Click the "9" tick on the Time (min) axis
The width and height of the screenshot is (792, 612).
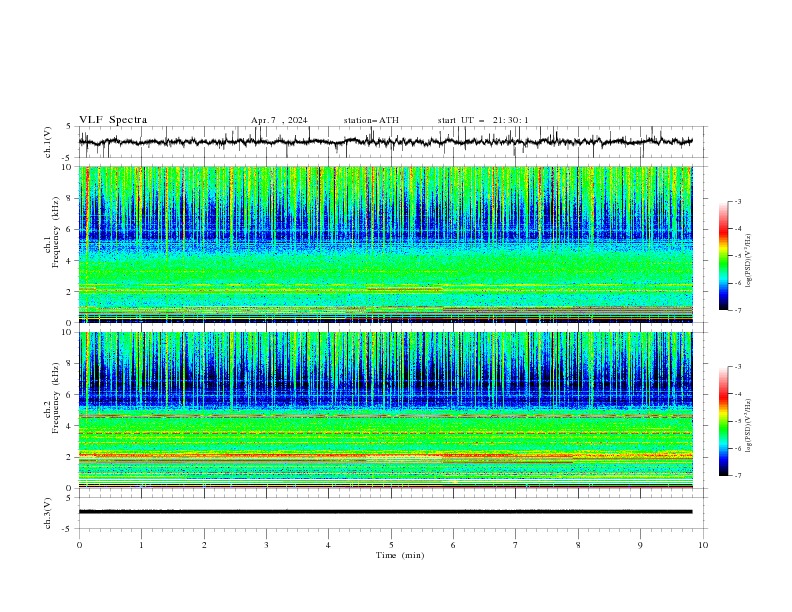[x=640, y=545]
